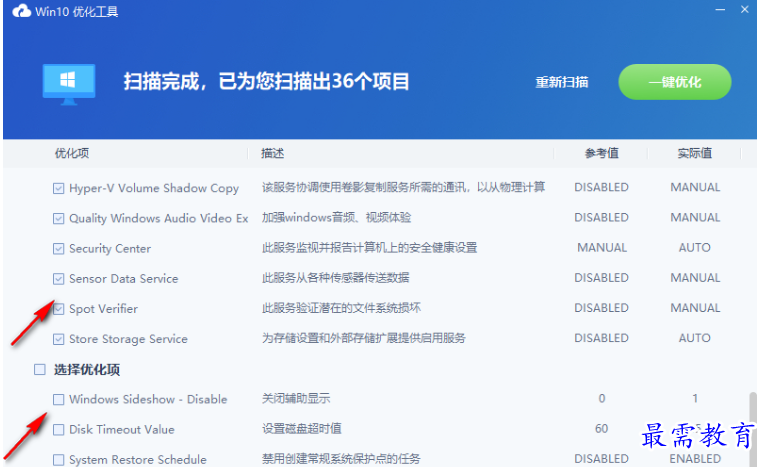
Task: Click the 优化项 column header
Action: [x=72, y=153]
